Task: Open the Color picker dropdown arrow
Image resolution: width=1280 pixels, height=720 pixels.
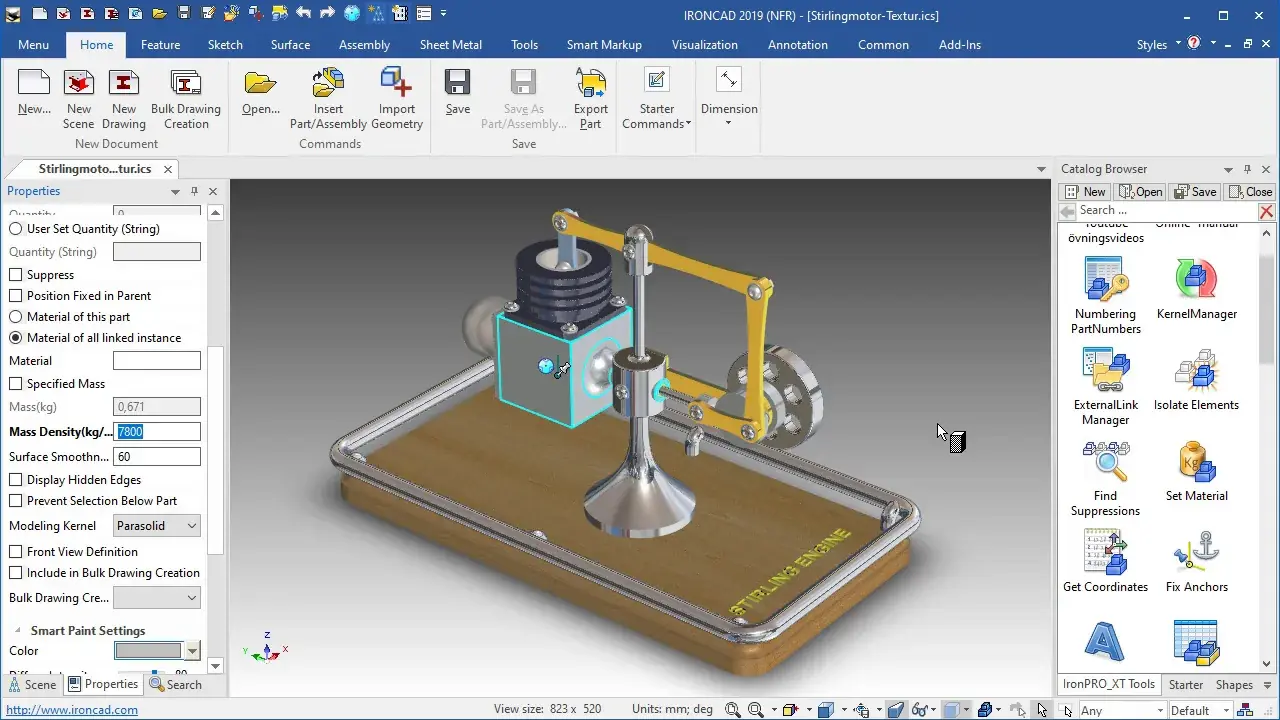Action: (x=193, y=651)
